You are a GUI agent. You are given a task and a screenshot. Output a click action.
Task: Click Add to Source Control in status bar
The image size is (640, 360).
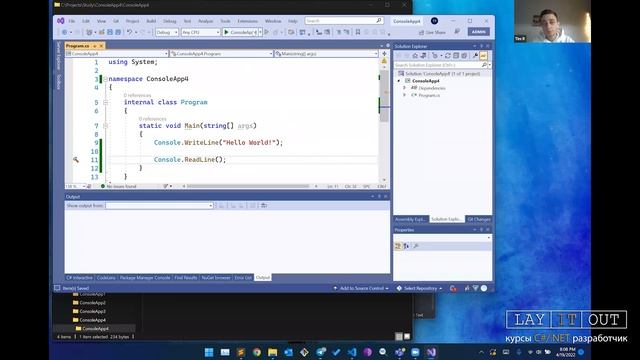click(361, 288)
